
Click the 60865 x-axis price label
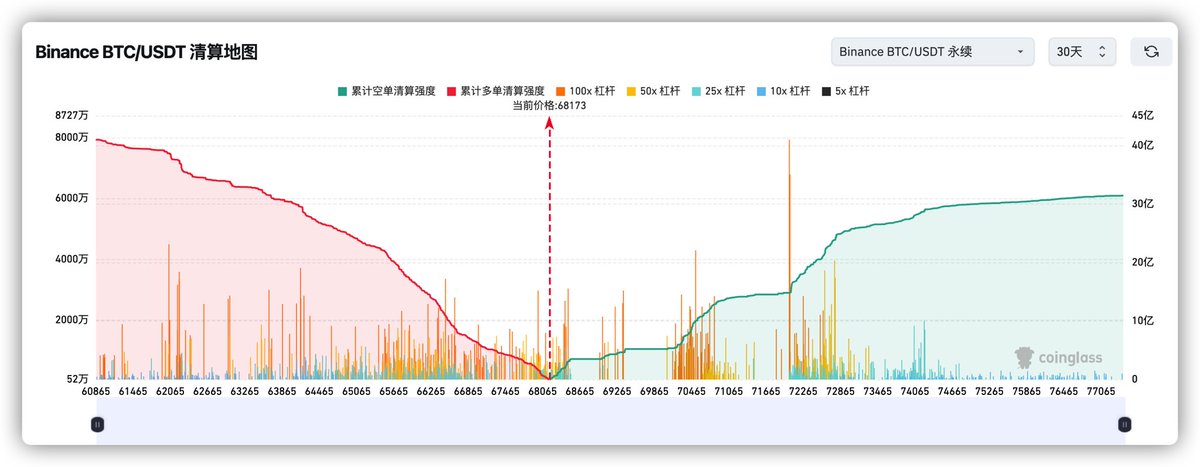(97, 393)
